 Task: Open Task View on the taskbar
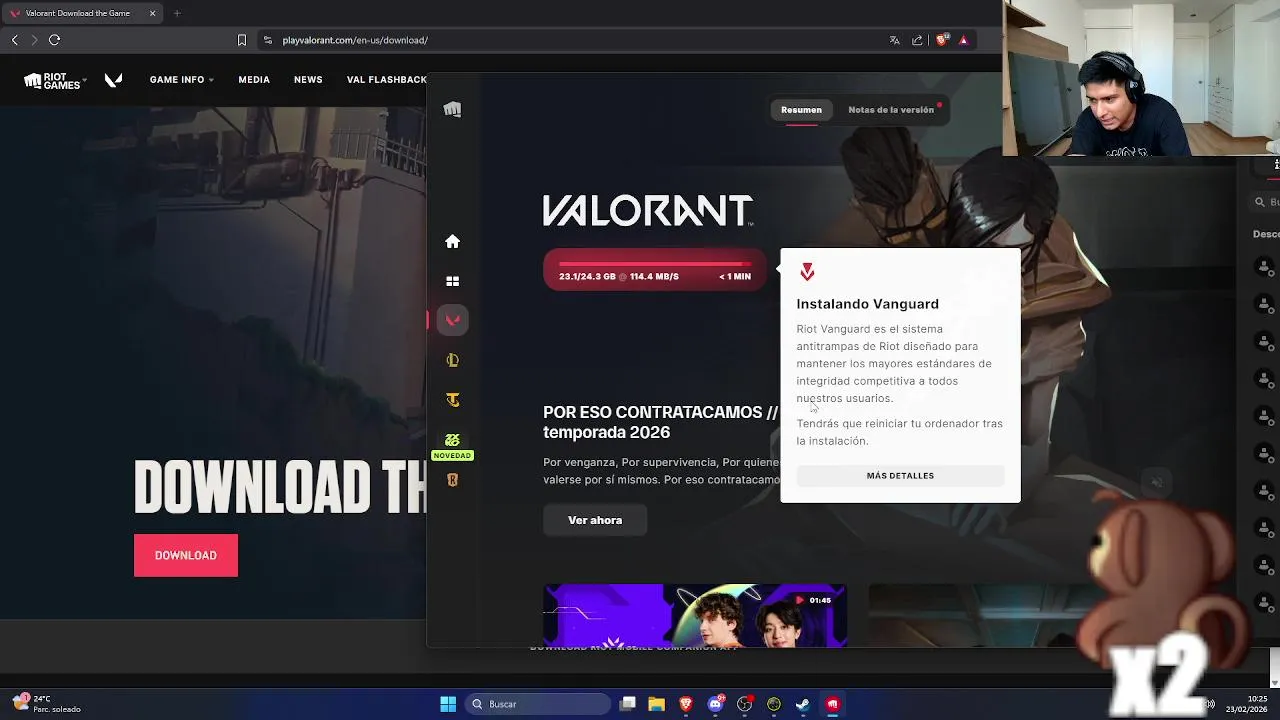(627, 704)
